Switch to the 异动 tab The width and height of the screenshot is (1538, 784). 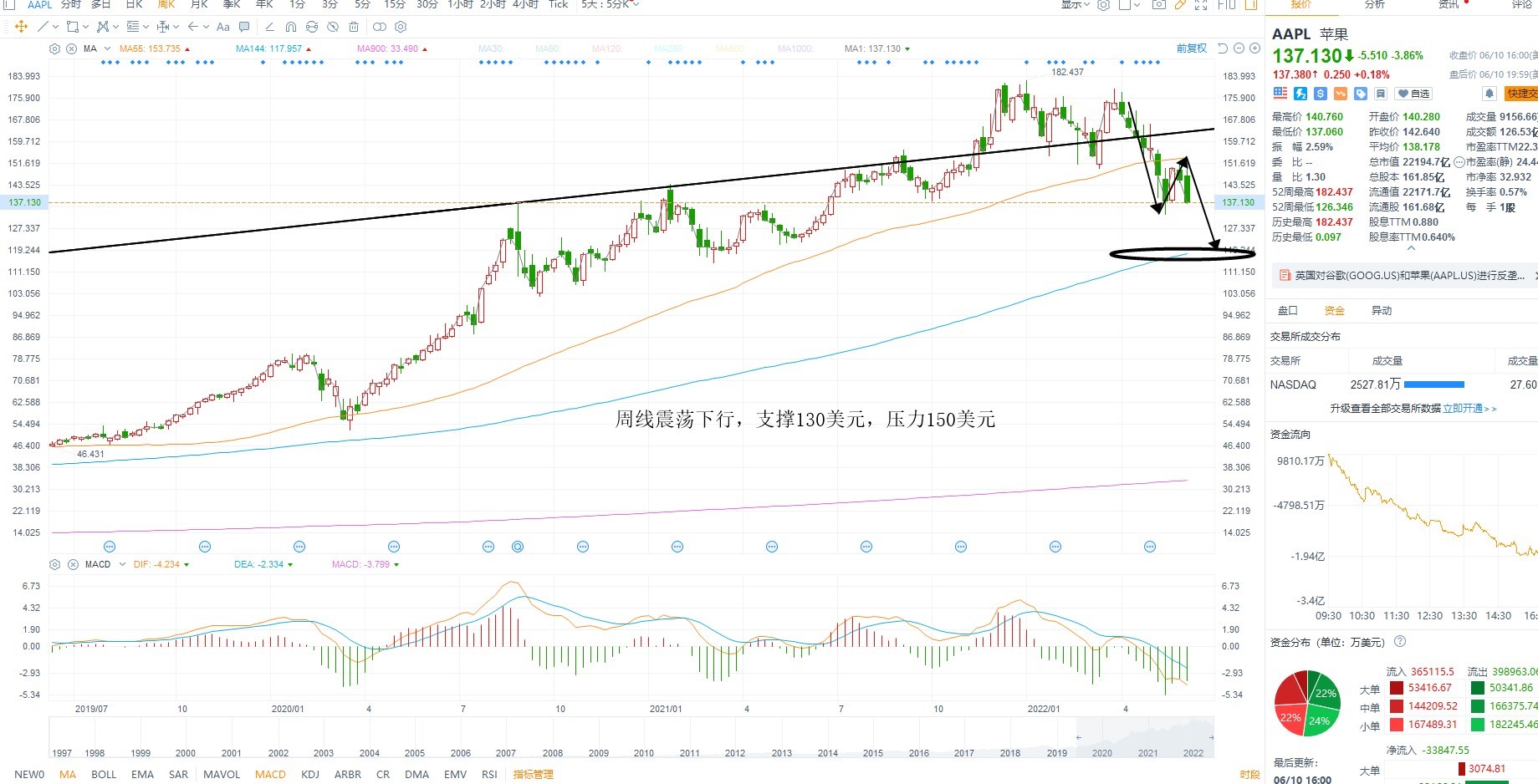1382,311
